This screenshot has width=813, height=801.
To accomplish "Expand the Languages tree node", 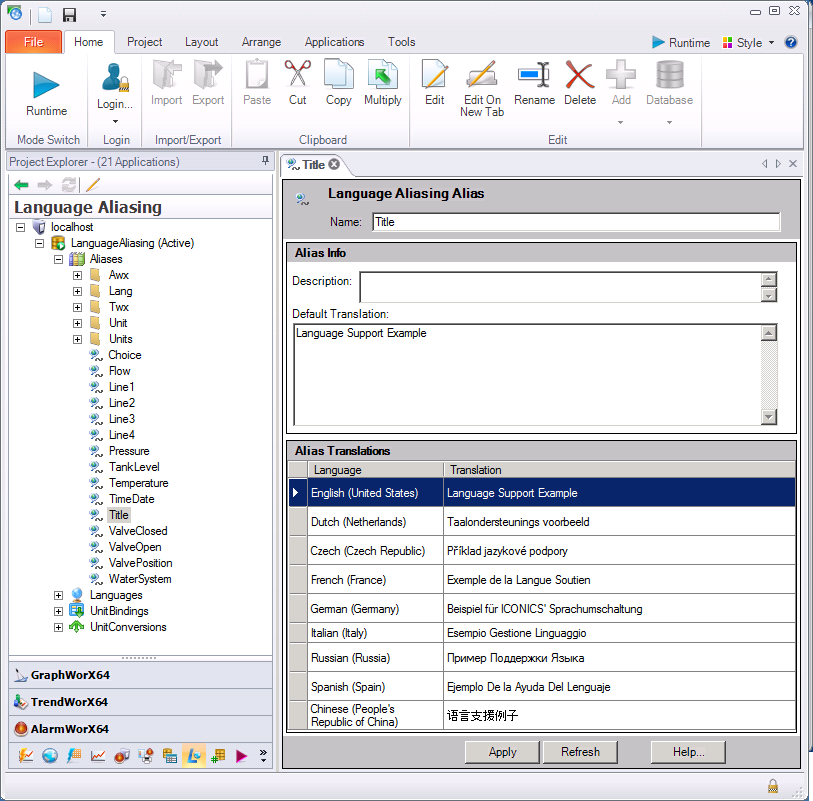I will click(59, 595).
